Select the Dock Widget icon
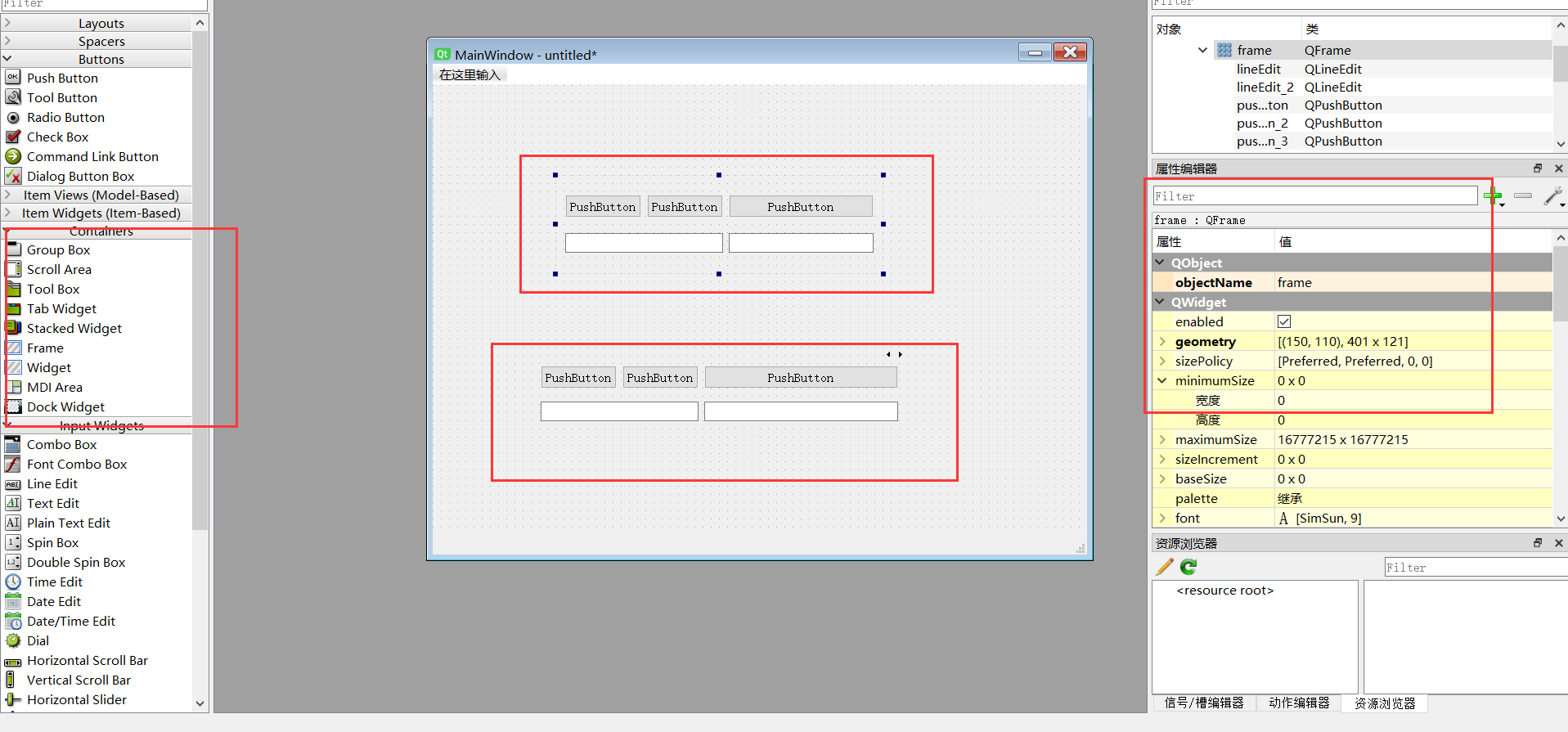The image size is (1568, 732). tap(13, 406)
